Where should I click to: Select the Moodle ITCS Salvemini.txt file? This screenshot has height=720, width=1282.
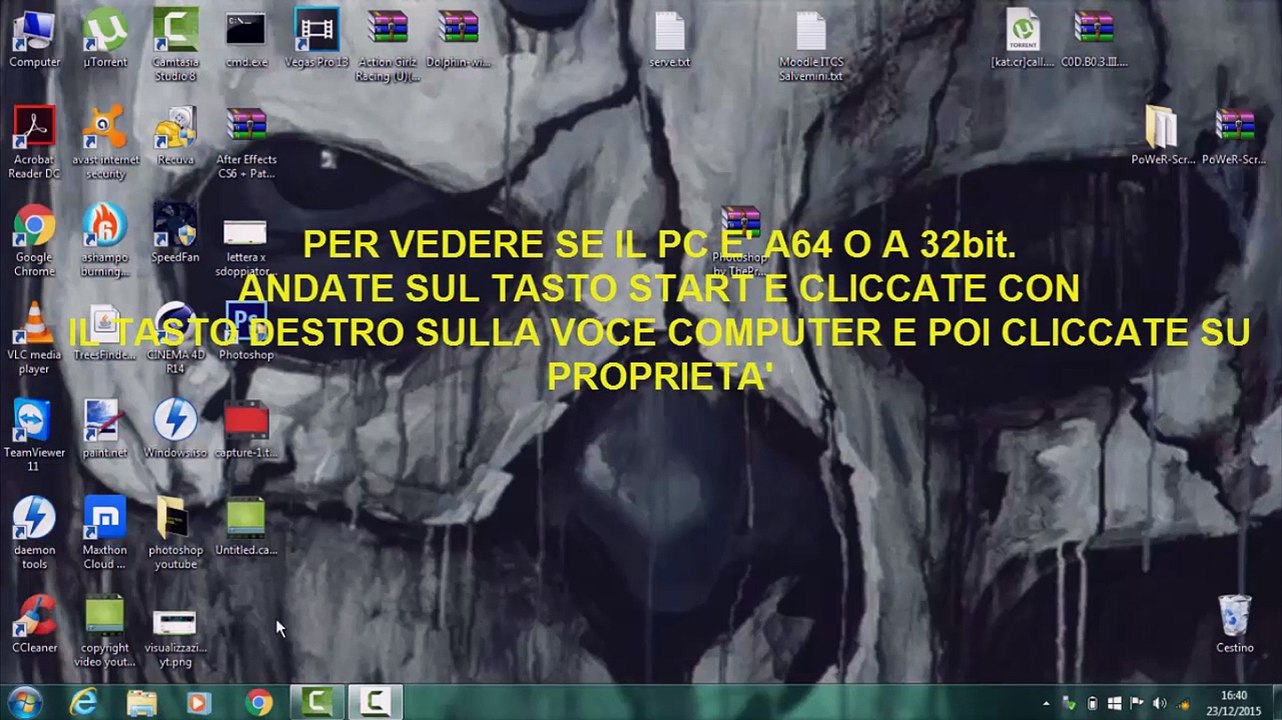coord(811,45)
